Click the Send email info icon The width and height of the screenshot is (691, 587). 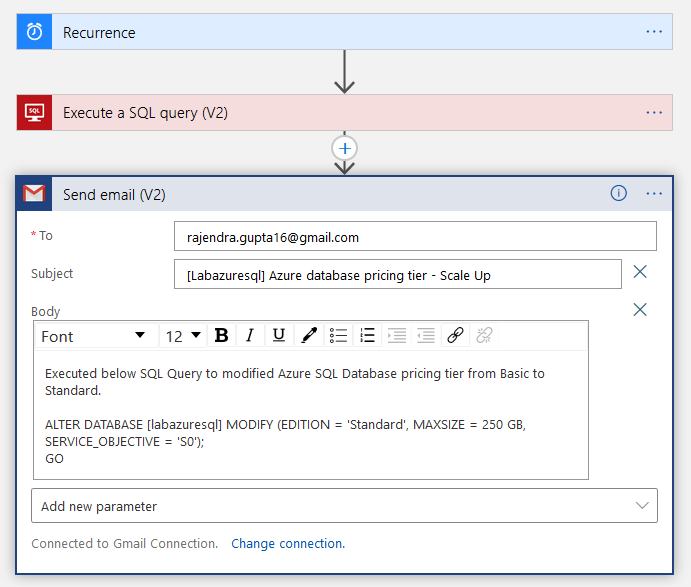619,194
